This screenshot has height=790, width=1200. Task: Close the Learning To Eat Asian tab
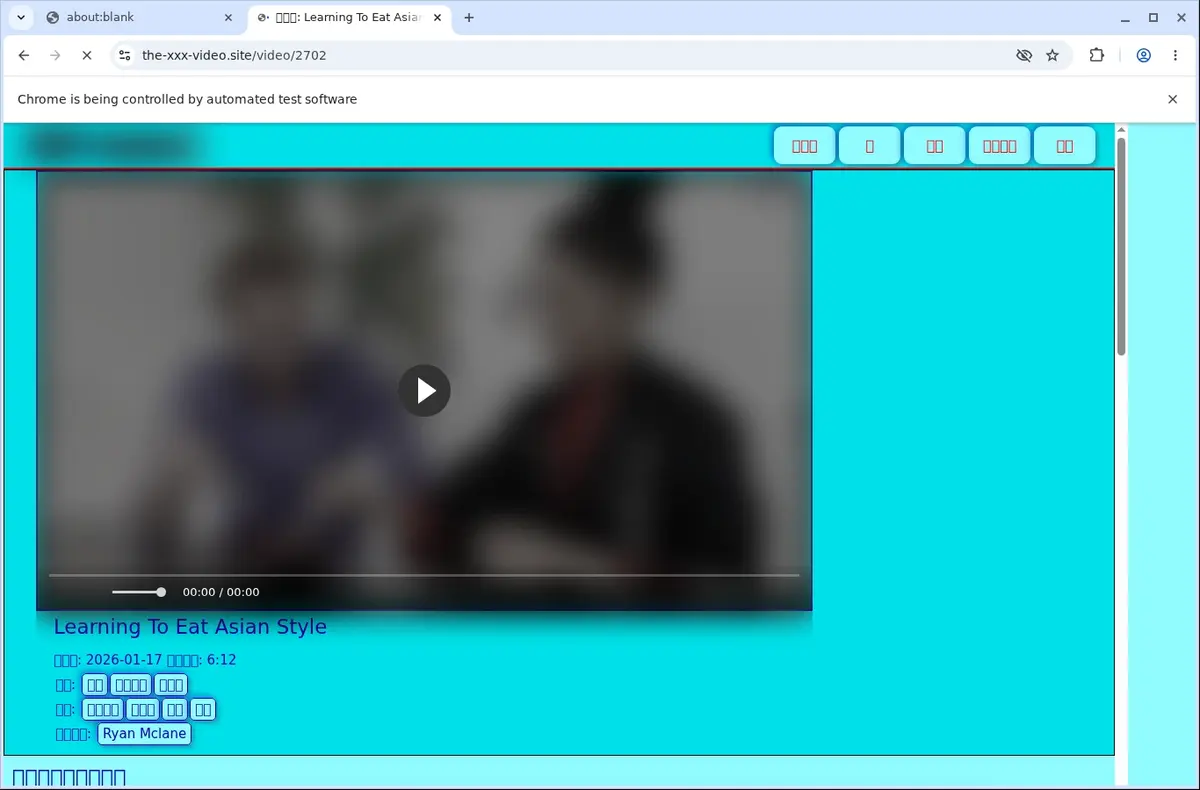[437, 17]
